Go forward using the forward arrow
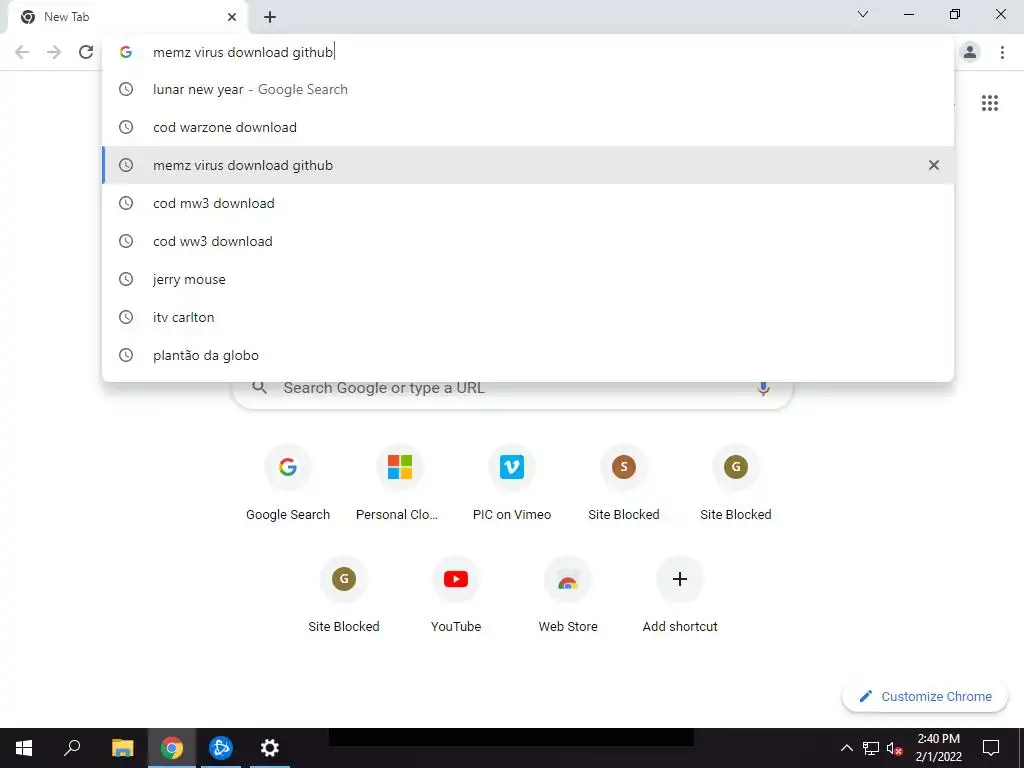 [x=54, y=52]
